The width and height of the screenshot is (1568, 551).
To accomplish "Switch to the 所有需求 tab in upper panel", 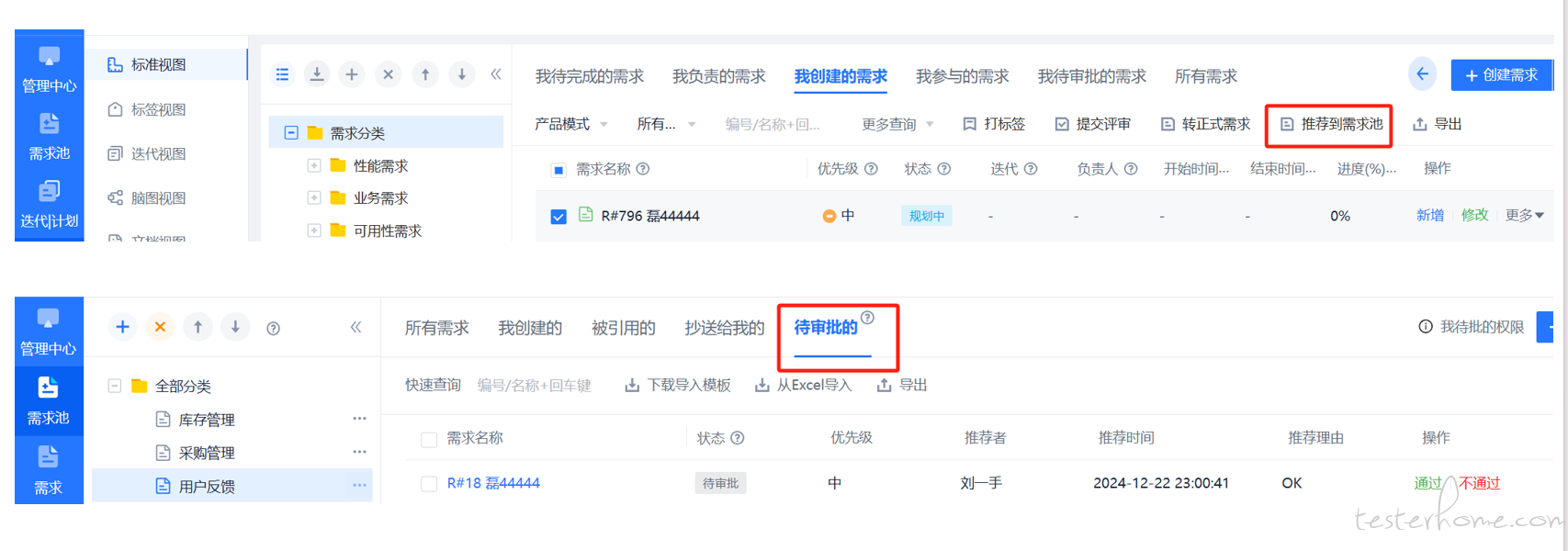I will (1205, 76).
